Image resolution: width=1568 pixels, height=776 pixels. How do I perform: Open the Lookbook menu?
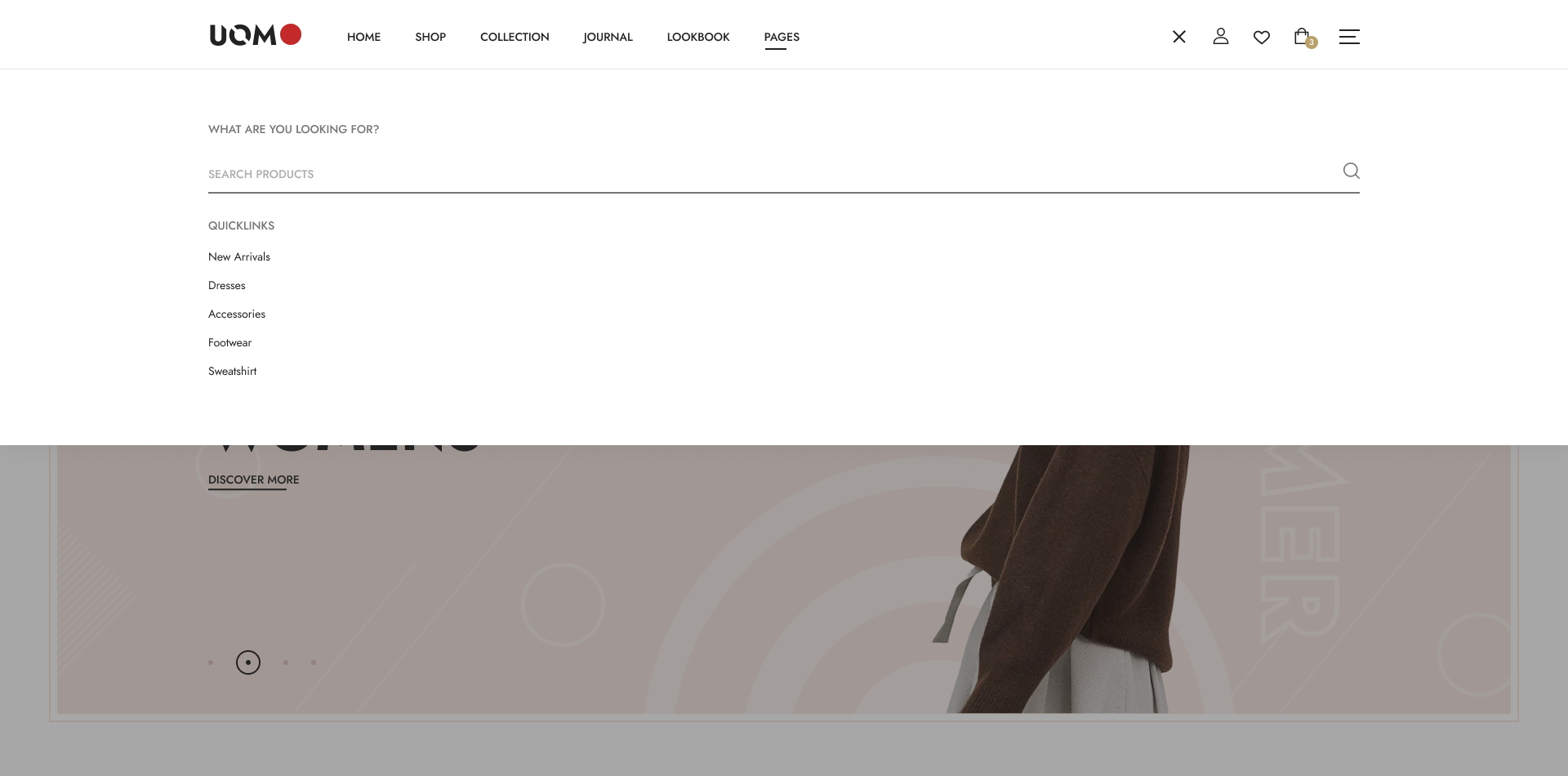point(698,37)
